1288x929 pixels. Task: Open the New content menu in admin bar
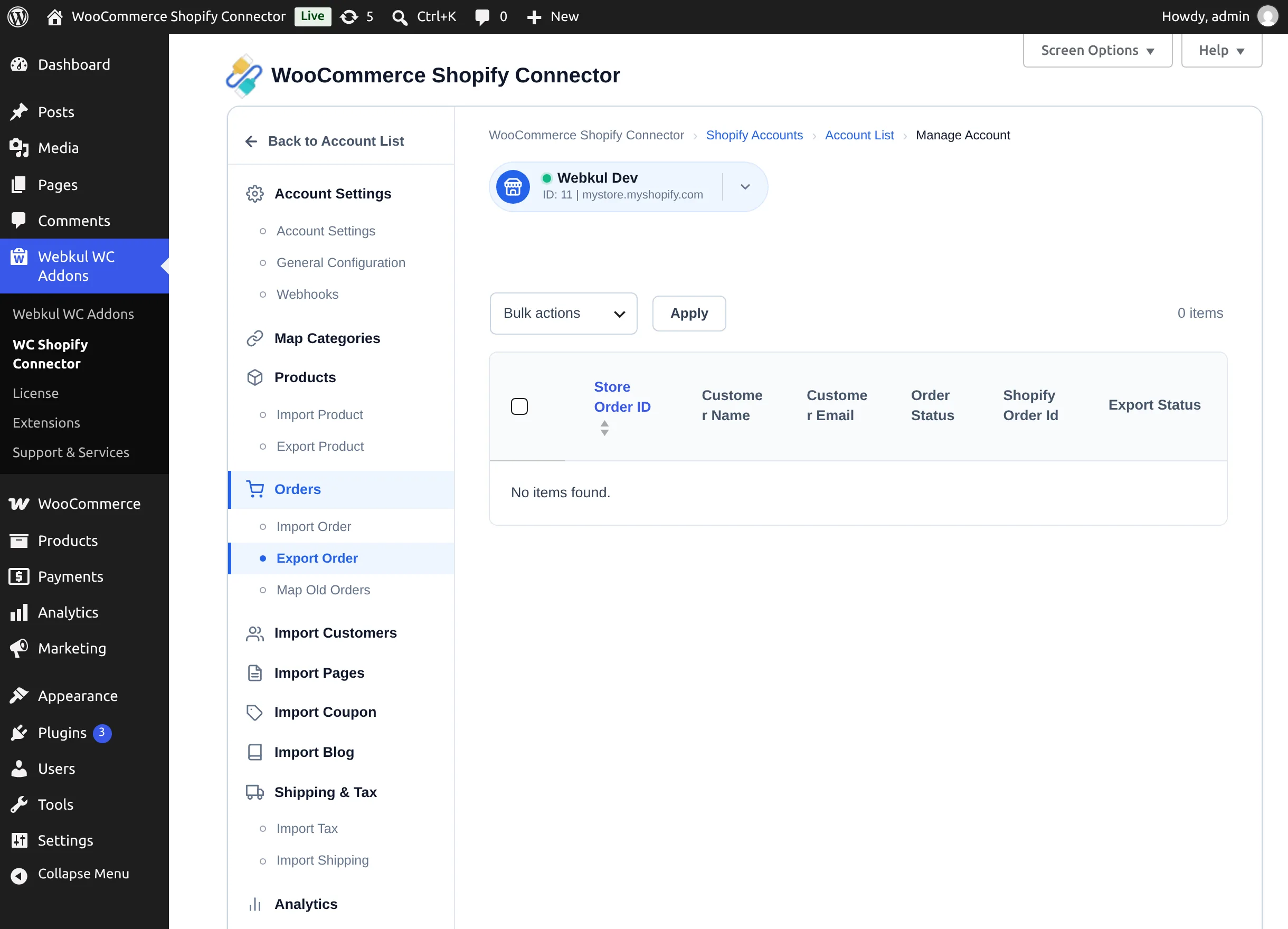click(553, 16)
